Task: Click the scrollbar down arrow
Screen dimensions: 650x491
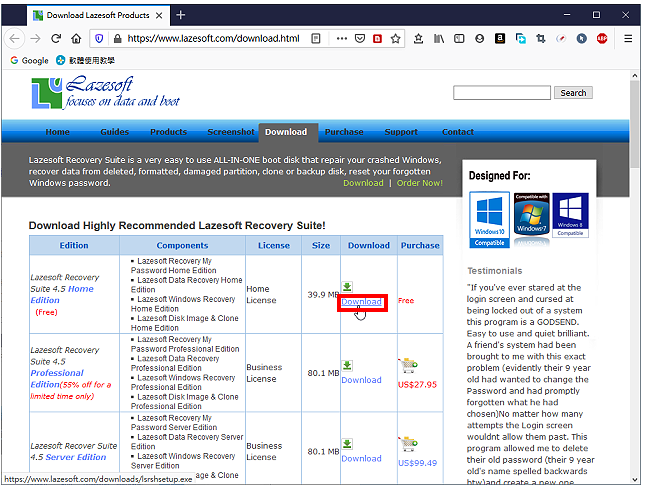Action: pyautogui.click(x=635, y=479)
